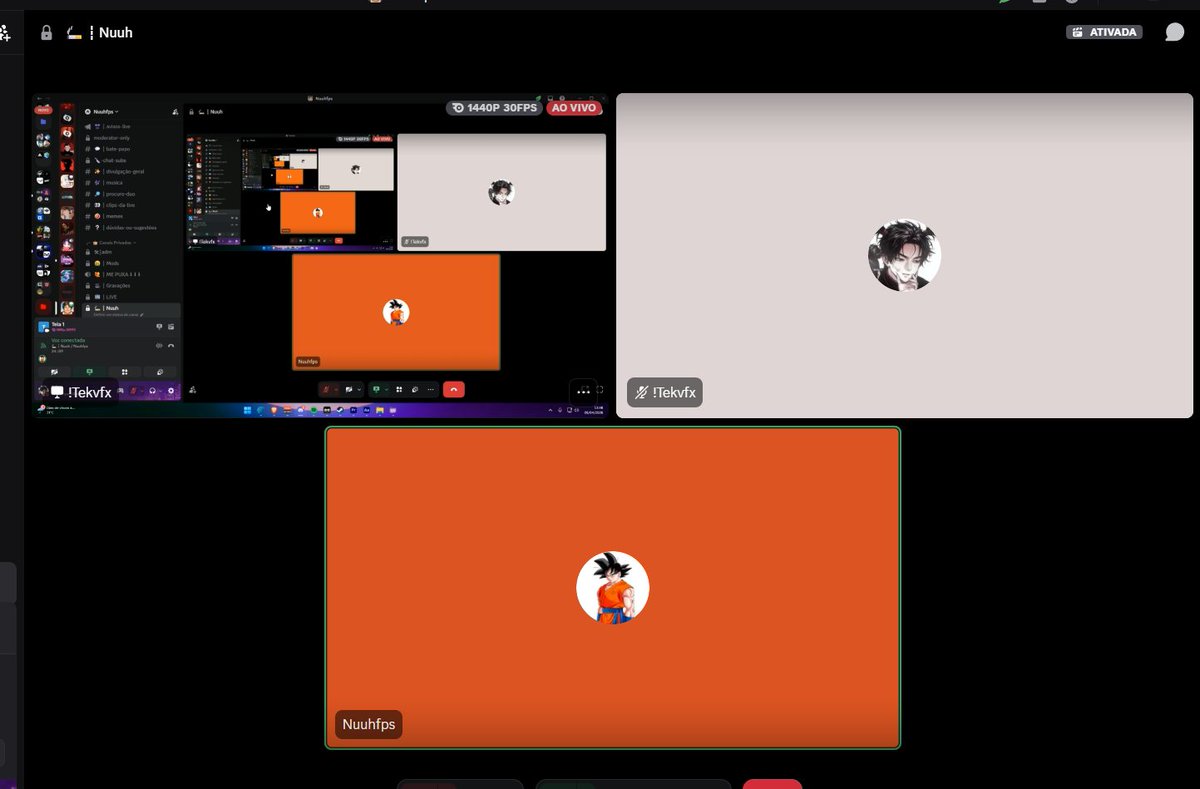This screenshot has height=789, width=1200.
Task: Toggle the red muted mic in the shared Discord user panel
Action: point(134,391)
